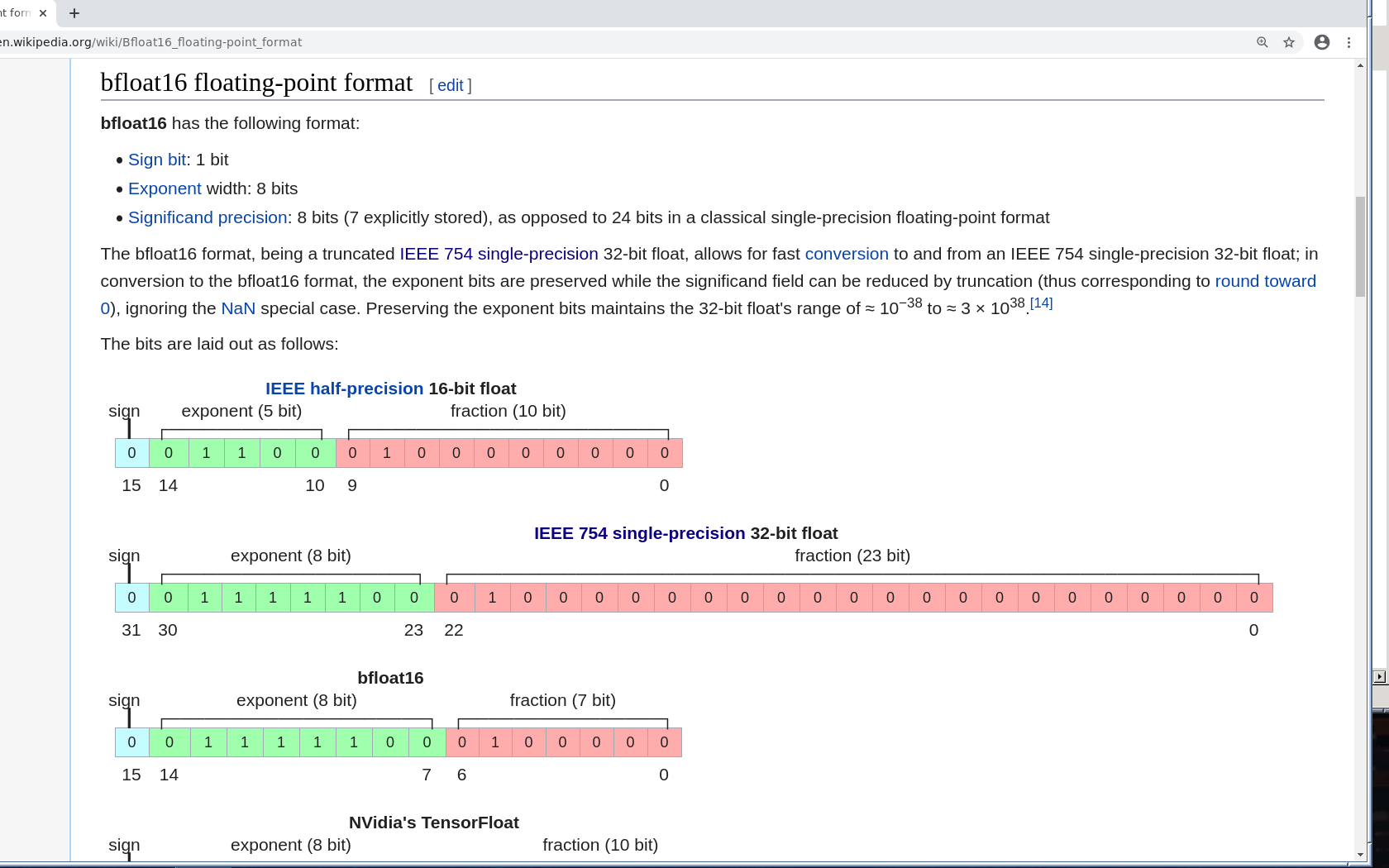Click the address bar URL field
Viewport: 1389px width, 868px height.
[x=579, y=42]
